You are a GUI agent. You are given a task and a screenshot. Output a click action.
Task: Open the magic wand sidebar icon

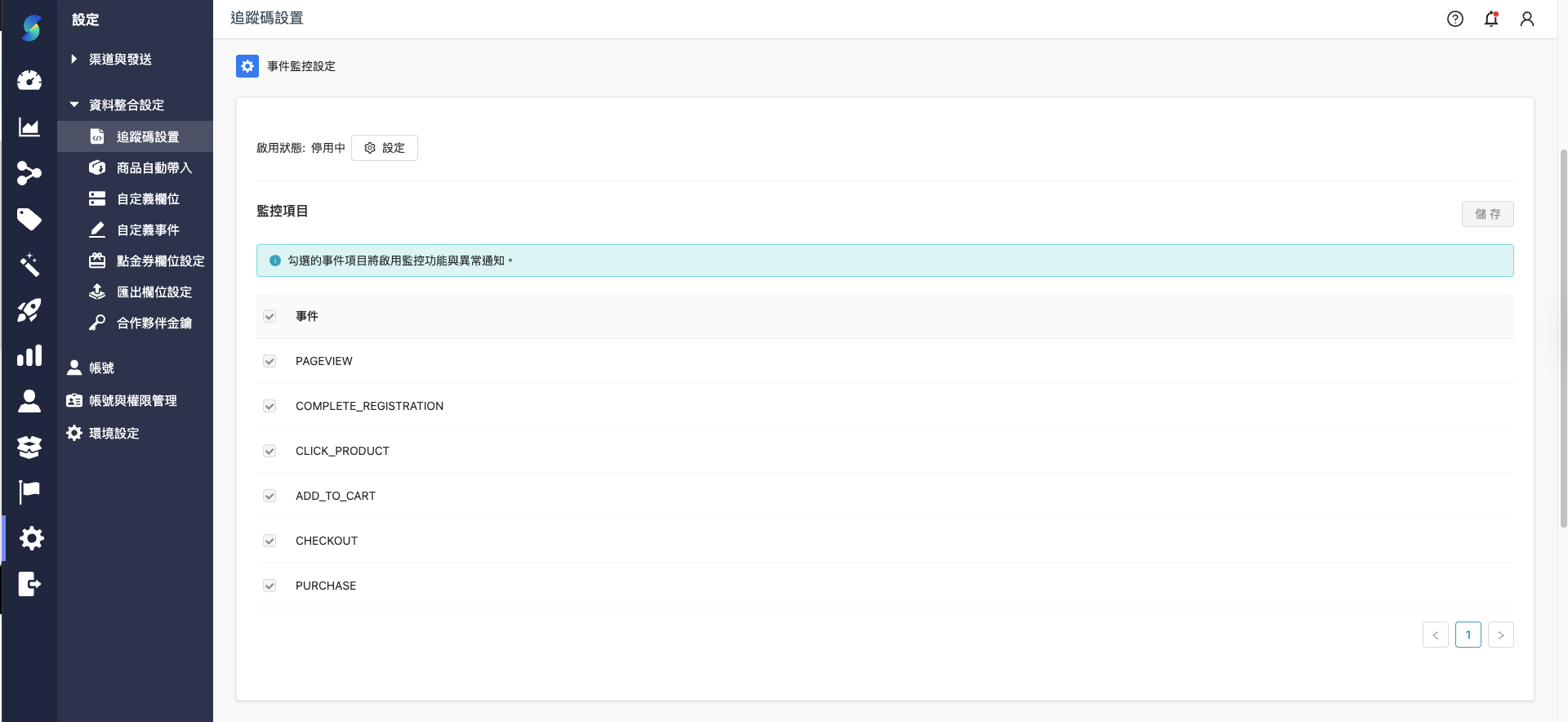point(29,265)
